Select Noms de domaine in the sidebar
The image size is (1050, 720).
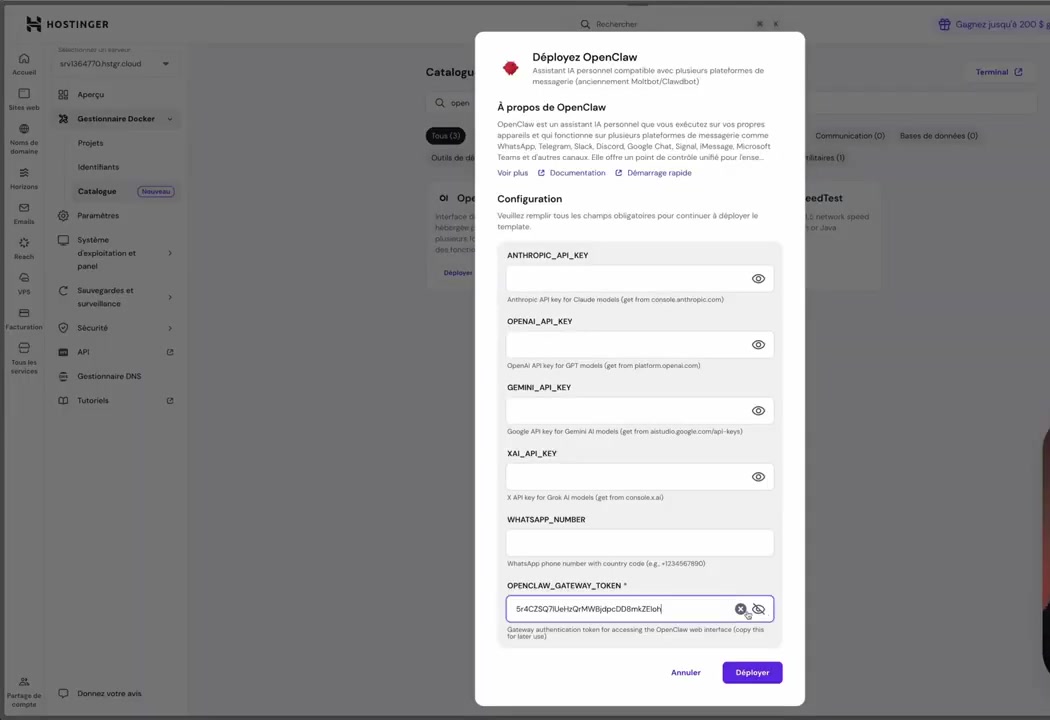point(23,140)
